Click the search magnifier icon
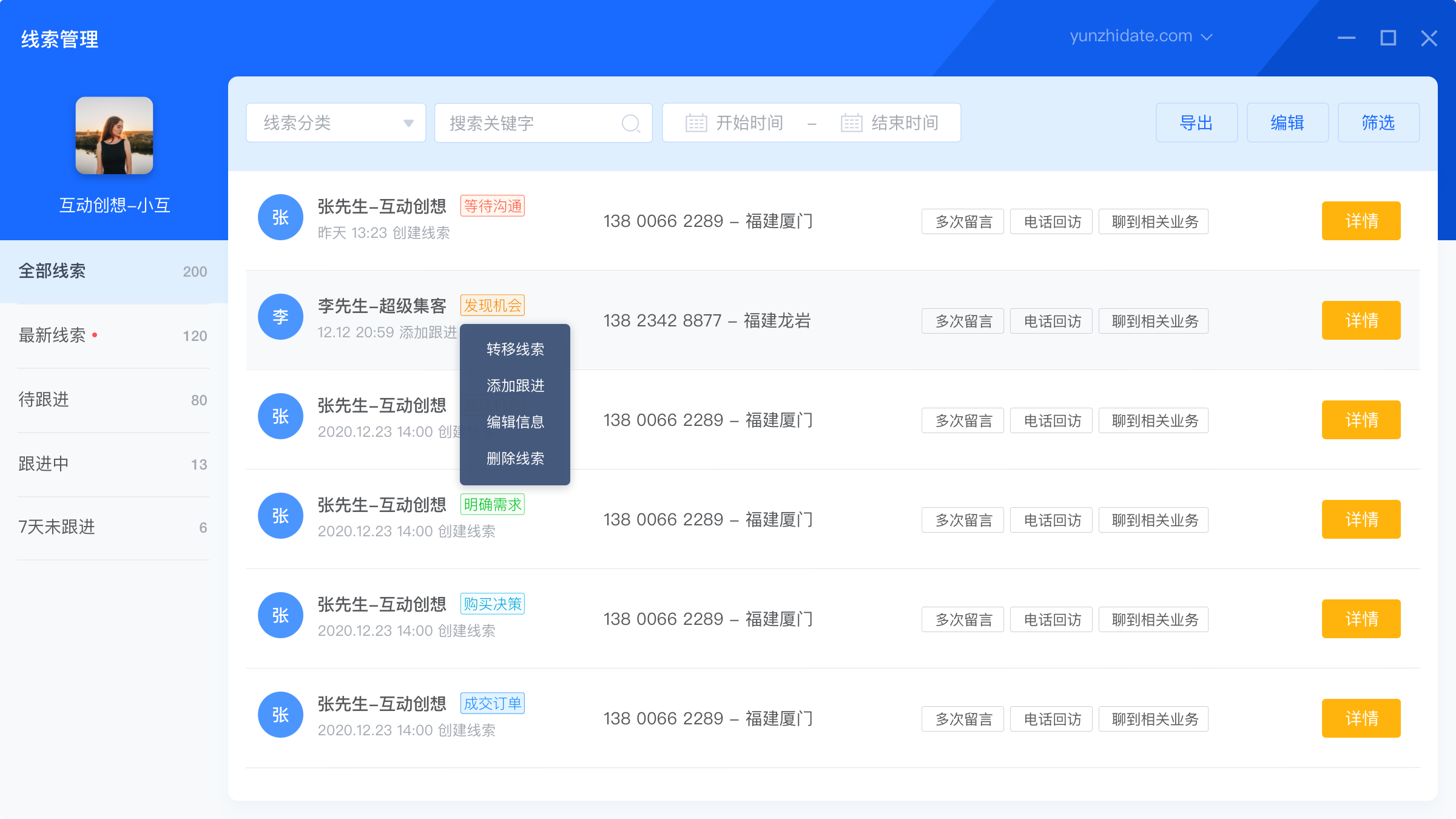1456x819 pixels. click(x=631, y=123)
